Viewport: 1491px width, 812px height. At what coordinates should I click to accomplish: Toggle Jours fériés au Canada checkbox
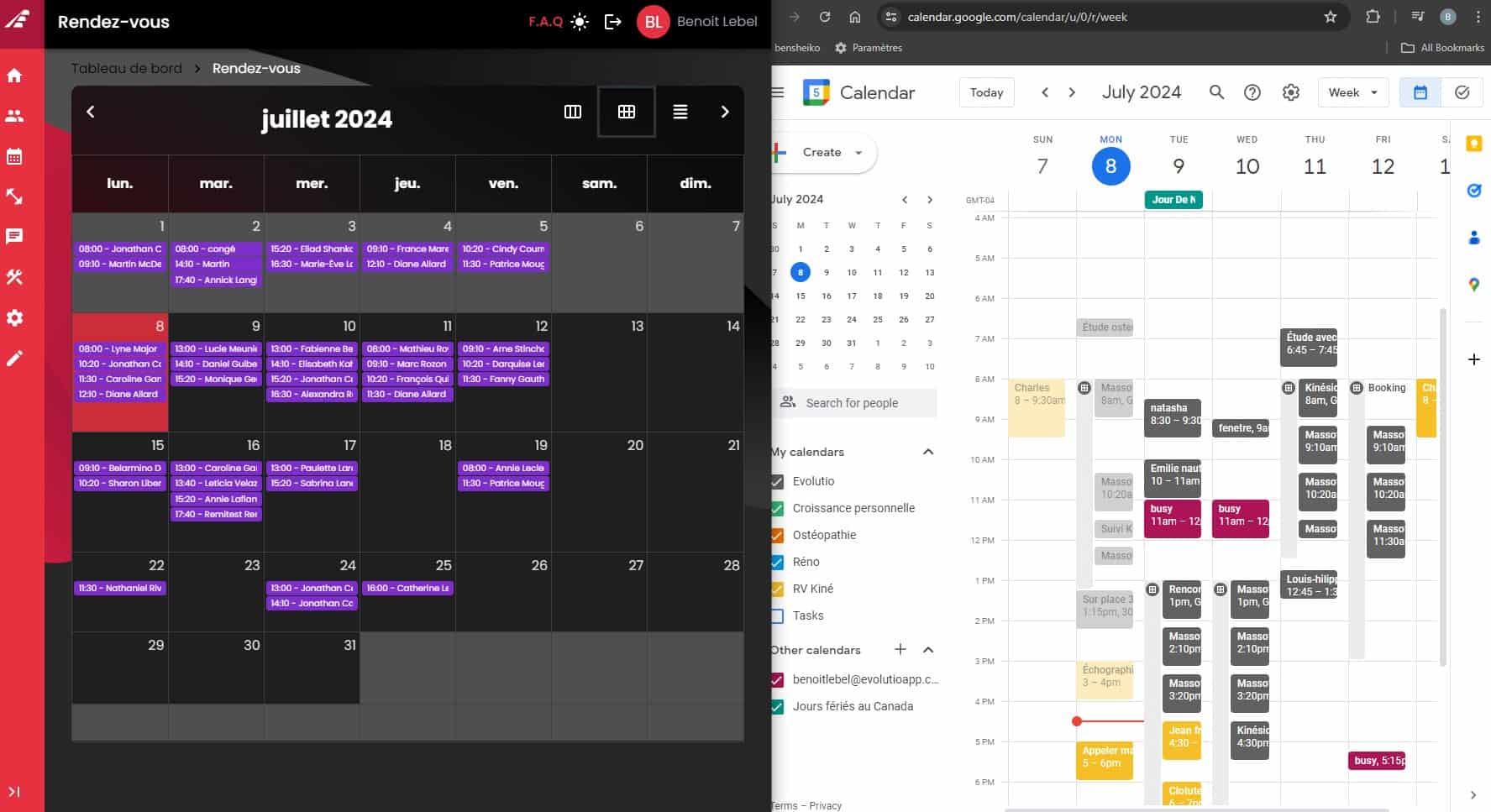pos(777,706)
